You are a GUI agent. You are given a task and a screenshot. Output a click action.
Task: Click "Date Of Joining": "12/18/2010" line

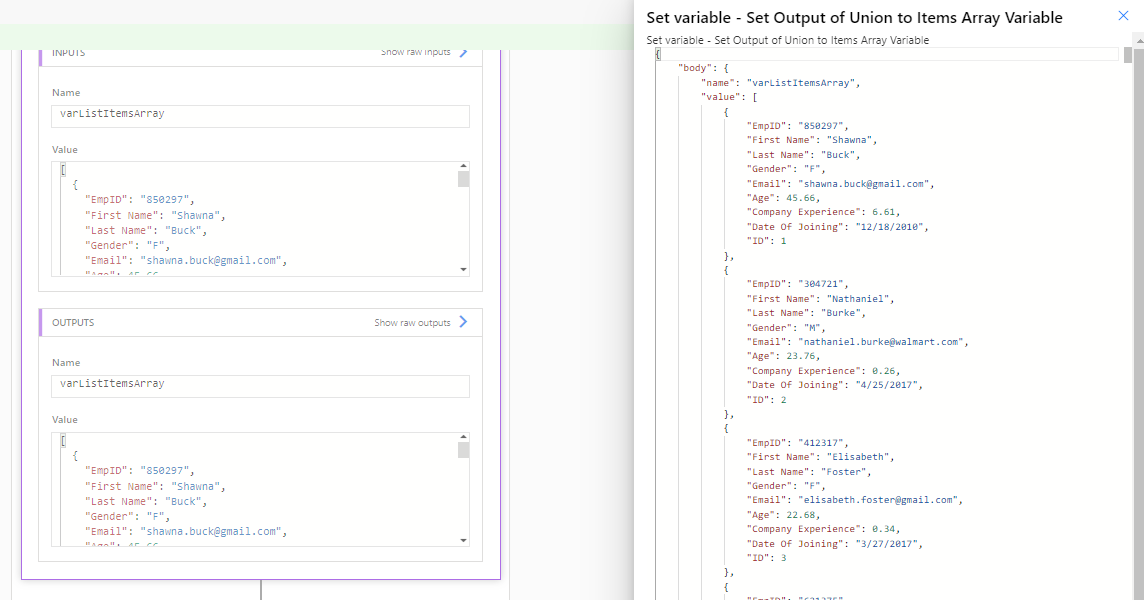(x=838, y=226)
